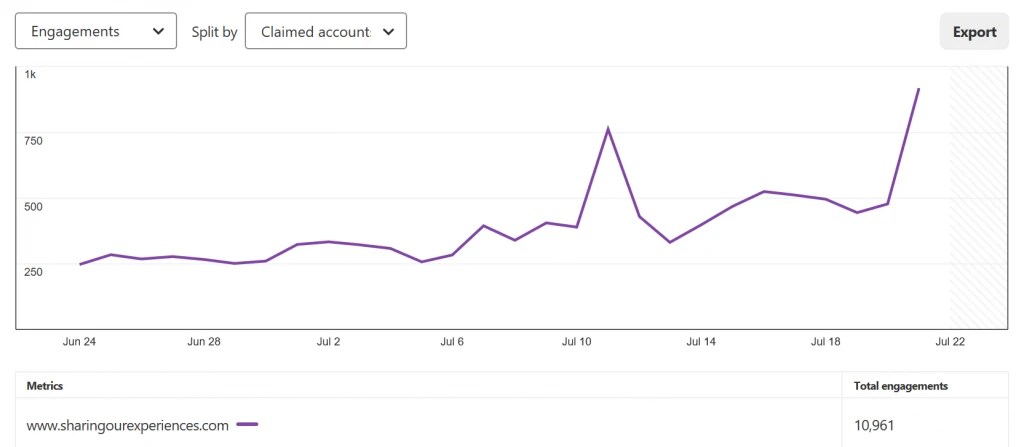The width and height of the screenshot is (1024, 447).
Task: Open the Engagements metric dropdown
Action: click(x=96, y=31)
